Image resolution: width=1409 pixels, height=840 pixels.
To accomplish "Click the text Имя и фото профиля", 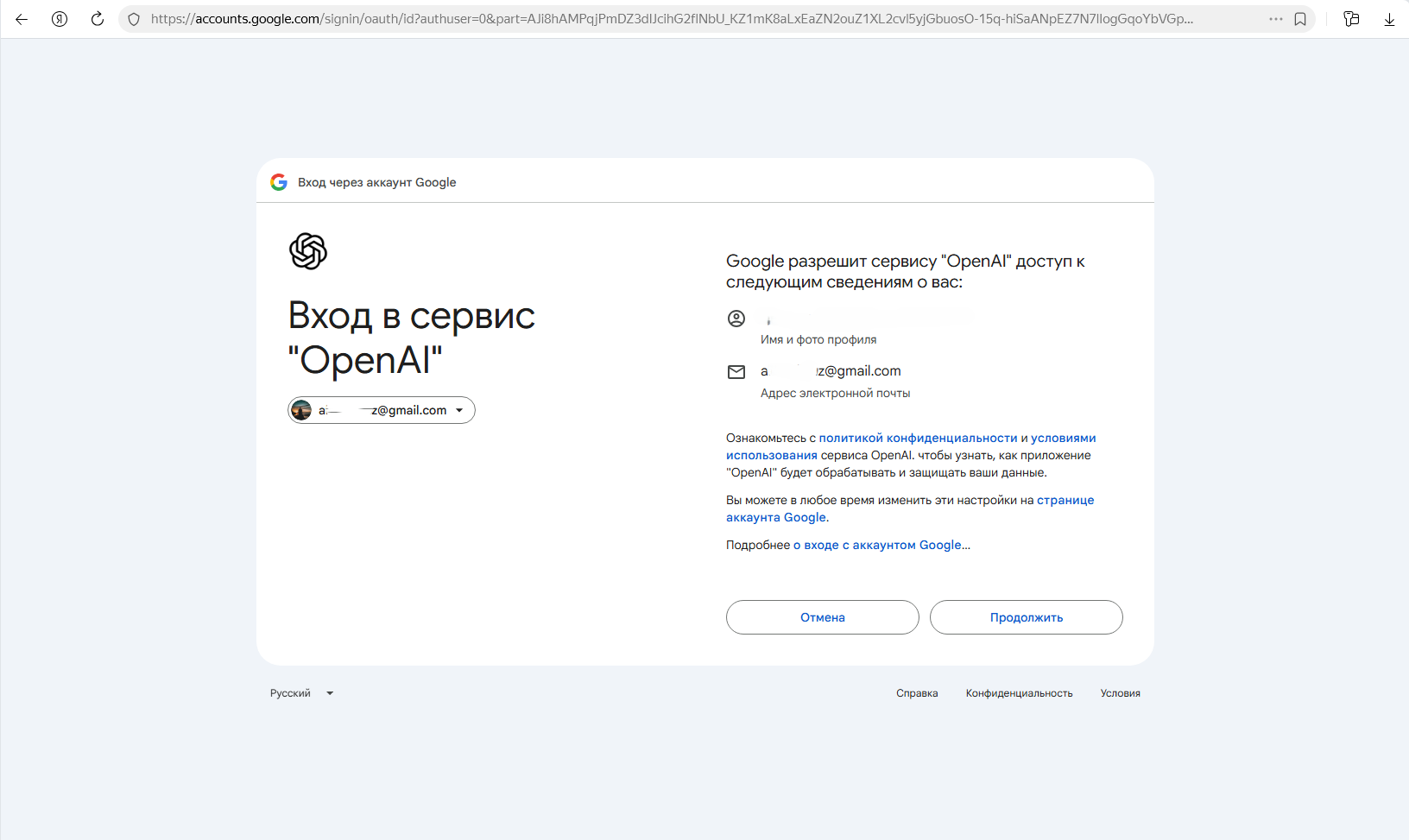I will (818, 339).
